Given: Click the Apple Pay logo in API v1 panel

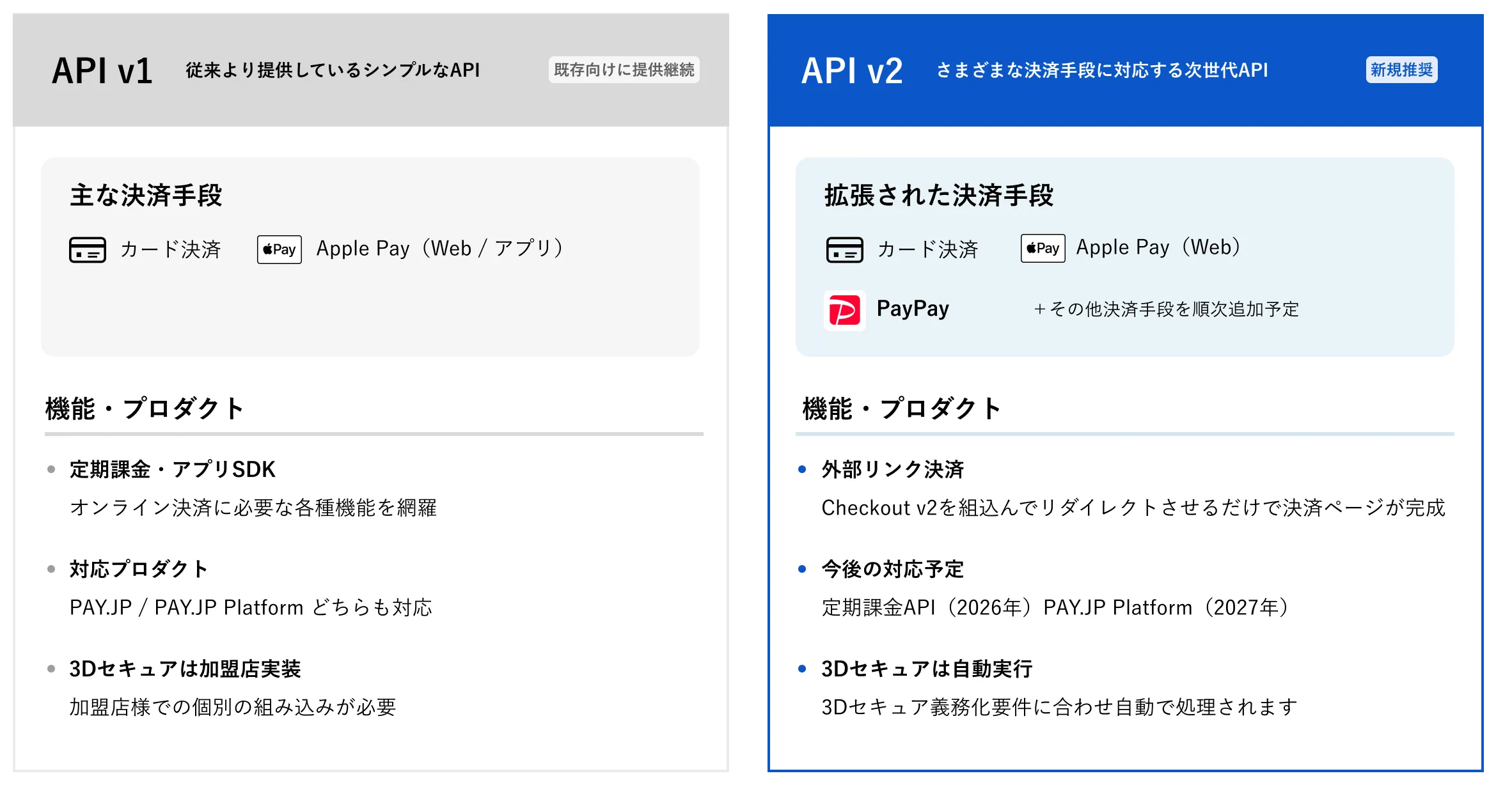Looking at the screenshot, I should click(279, 249).
